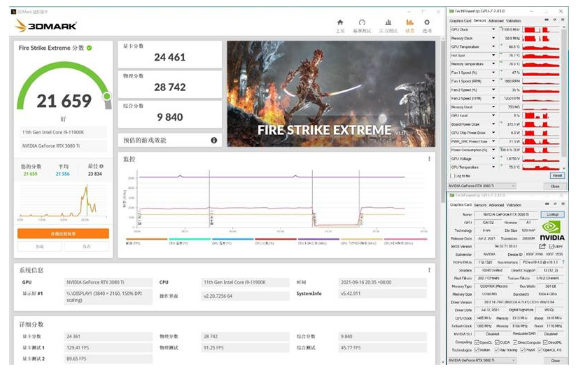Click the Lookup button in GPU-Z
Screen dimensions: 577x371
pos(552,214)
